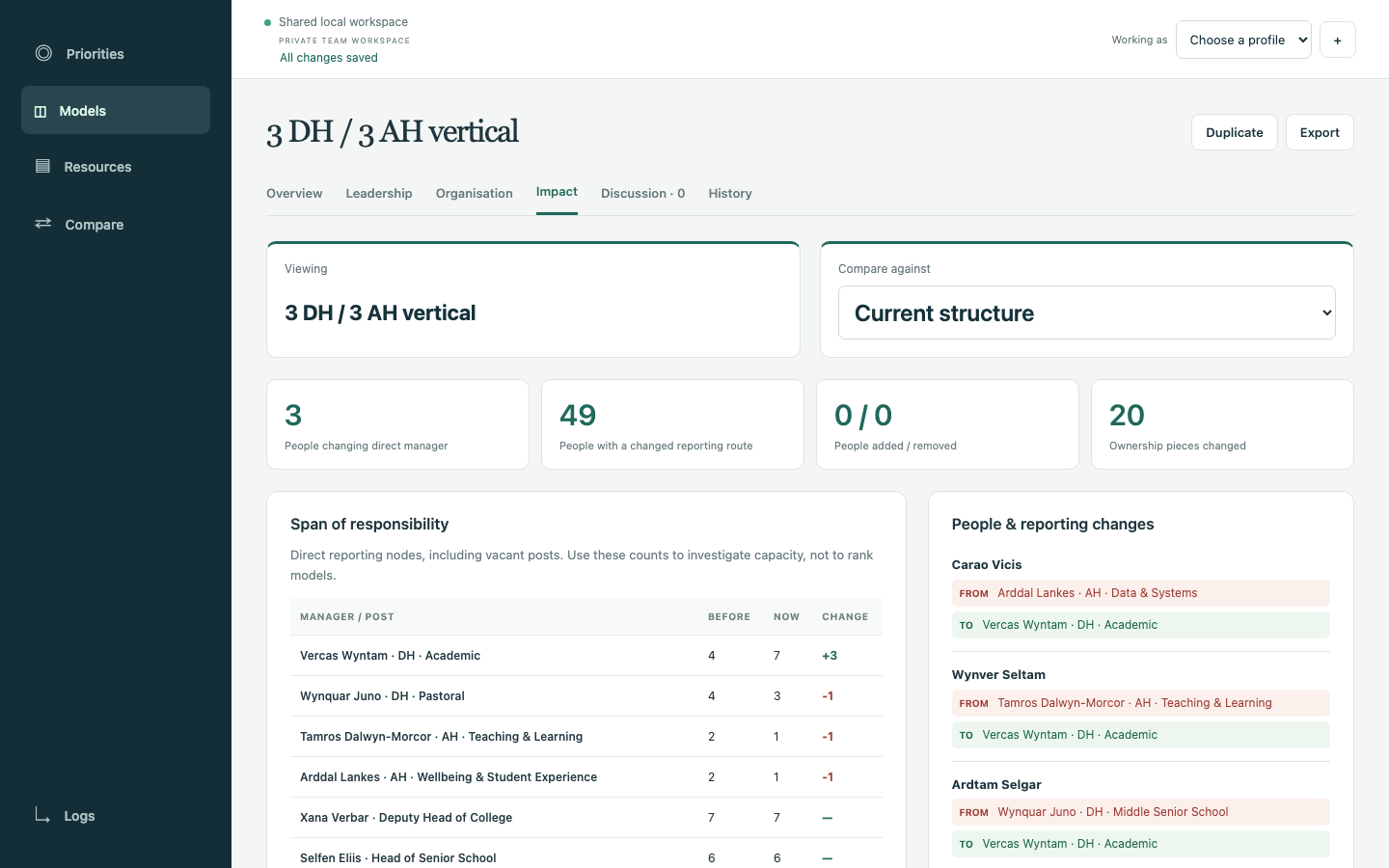Click the 'Ownership pieces changed' stat card
1389x868 pixels.
coord(1222,424)
